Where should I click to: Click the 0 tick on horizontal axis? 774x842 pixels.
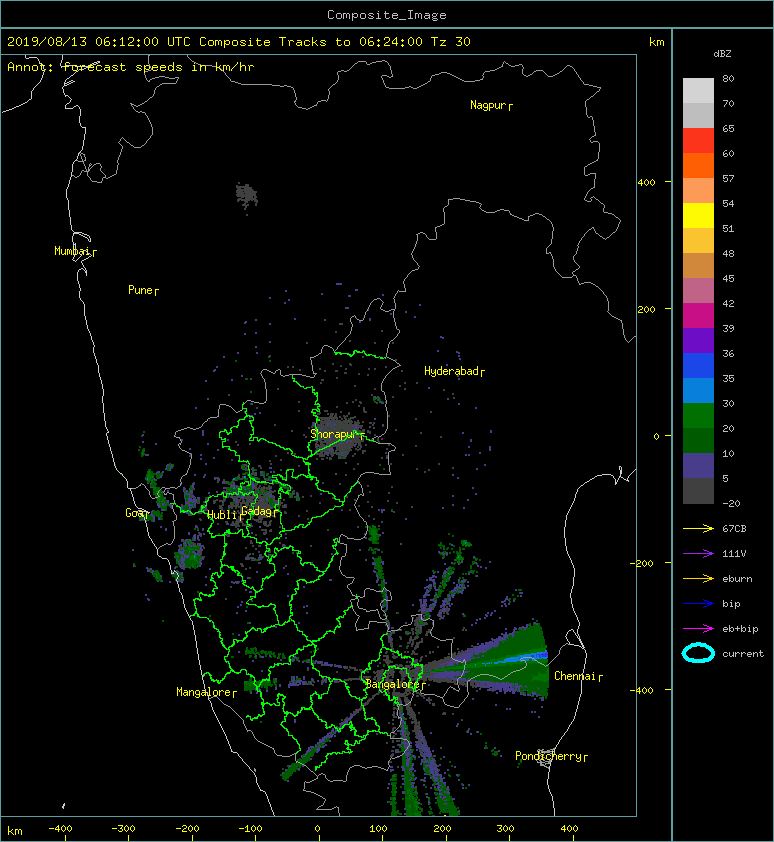tap(317, 829)
